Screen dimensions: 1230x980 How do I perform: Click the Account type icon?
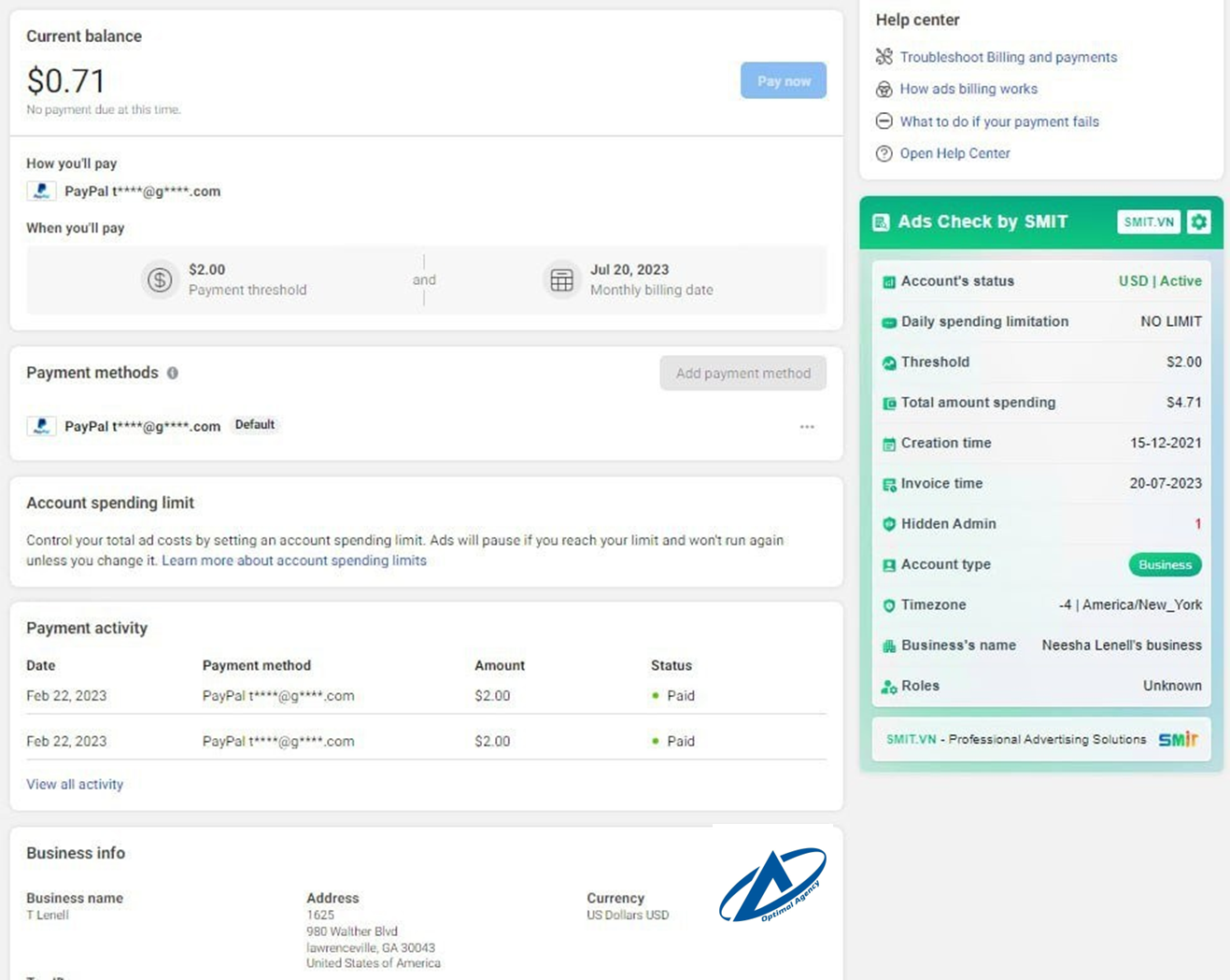pyautogui.click(x=889, y=565)
